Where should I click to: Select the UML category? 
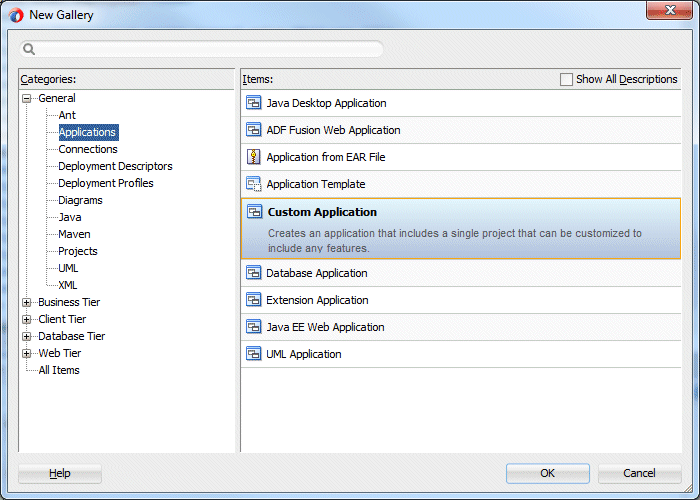coord(68,268)
